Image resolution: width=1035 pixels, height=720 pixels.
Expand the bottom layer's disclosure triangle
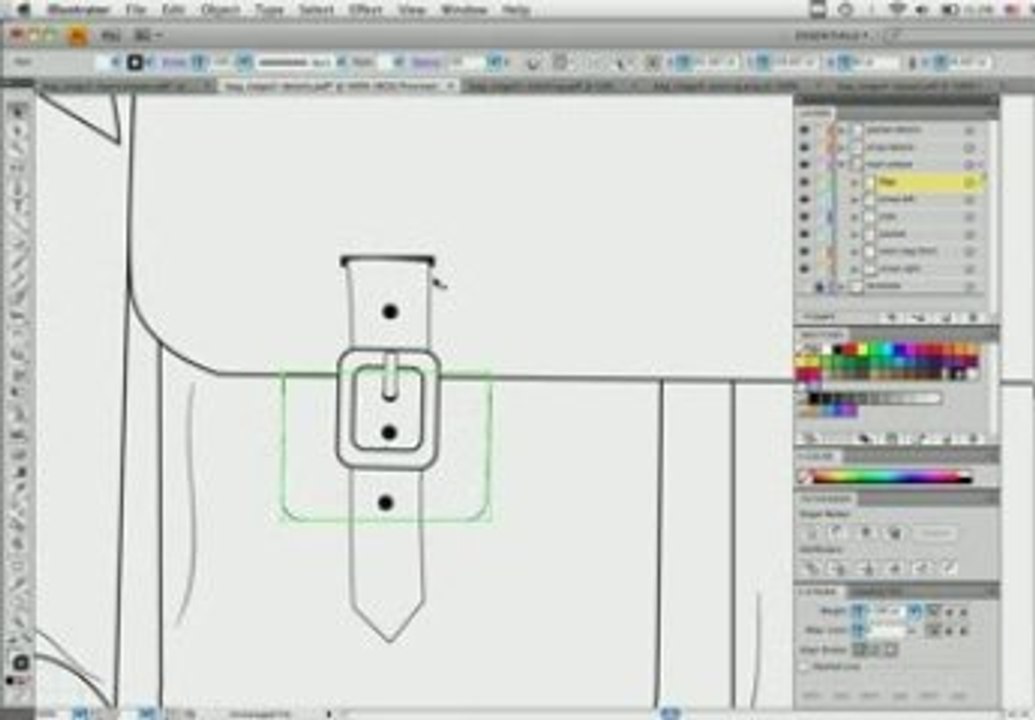tap(842, 286)
